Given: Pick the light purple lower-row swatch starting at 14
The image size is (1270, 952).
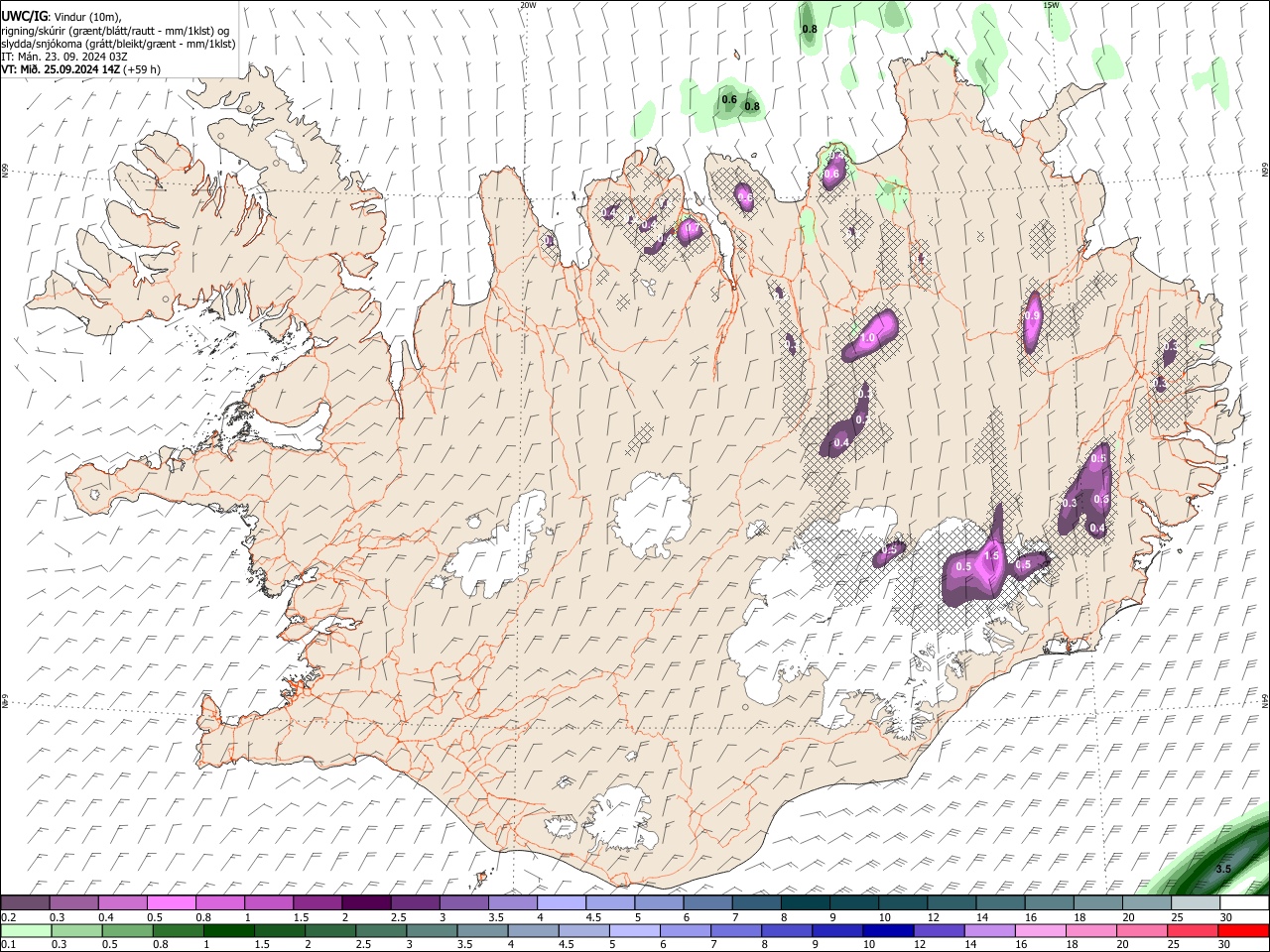Looking at the screenshot, I should [x=988, y=930].
